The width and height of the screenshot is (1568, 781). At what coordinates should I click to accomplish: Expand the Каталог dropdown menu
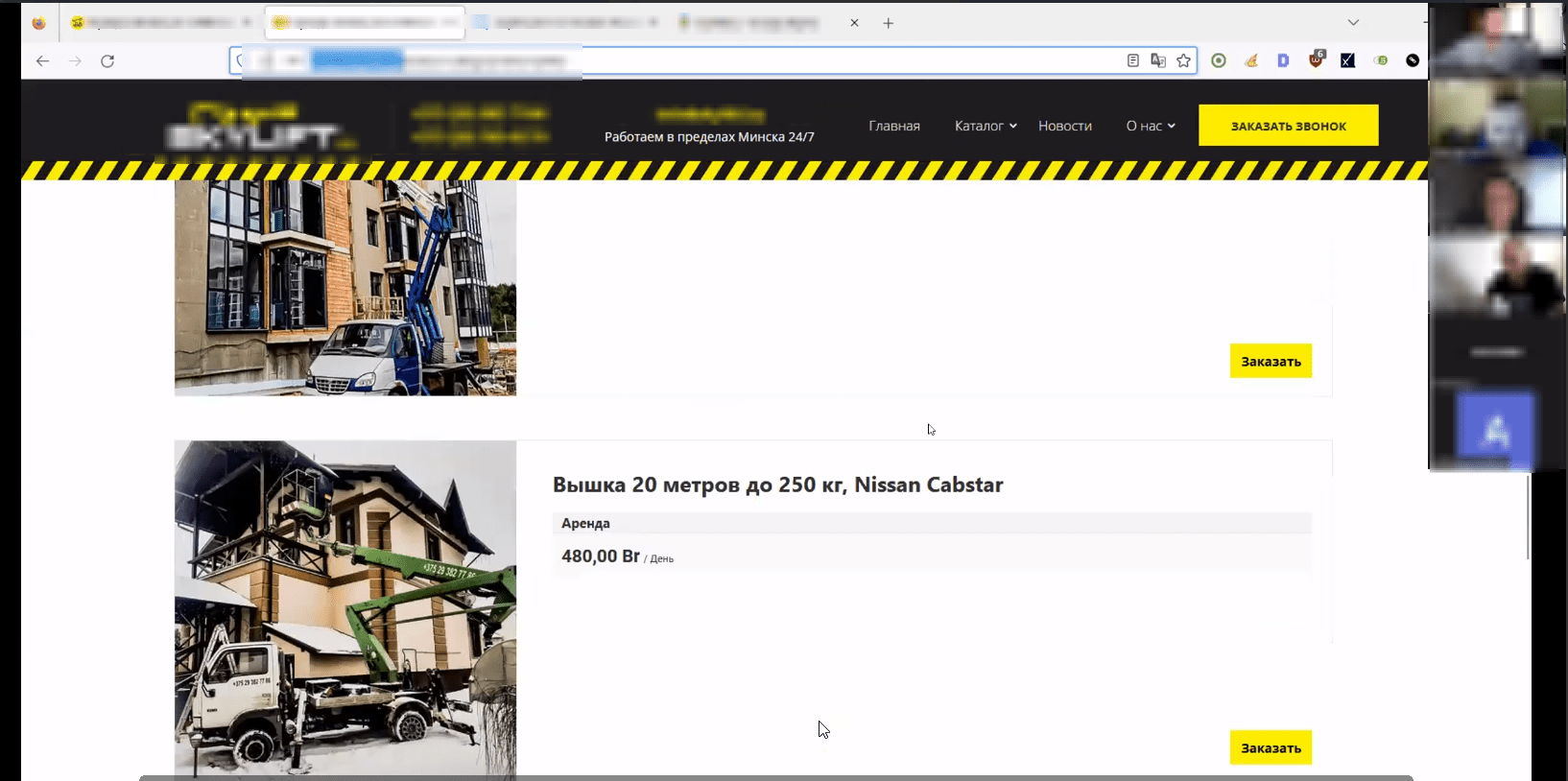click(986, 126)
